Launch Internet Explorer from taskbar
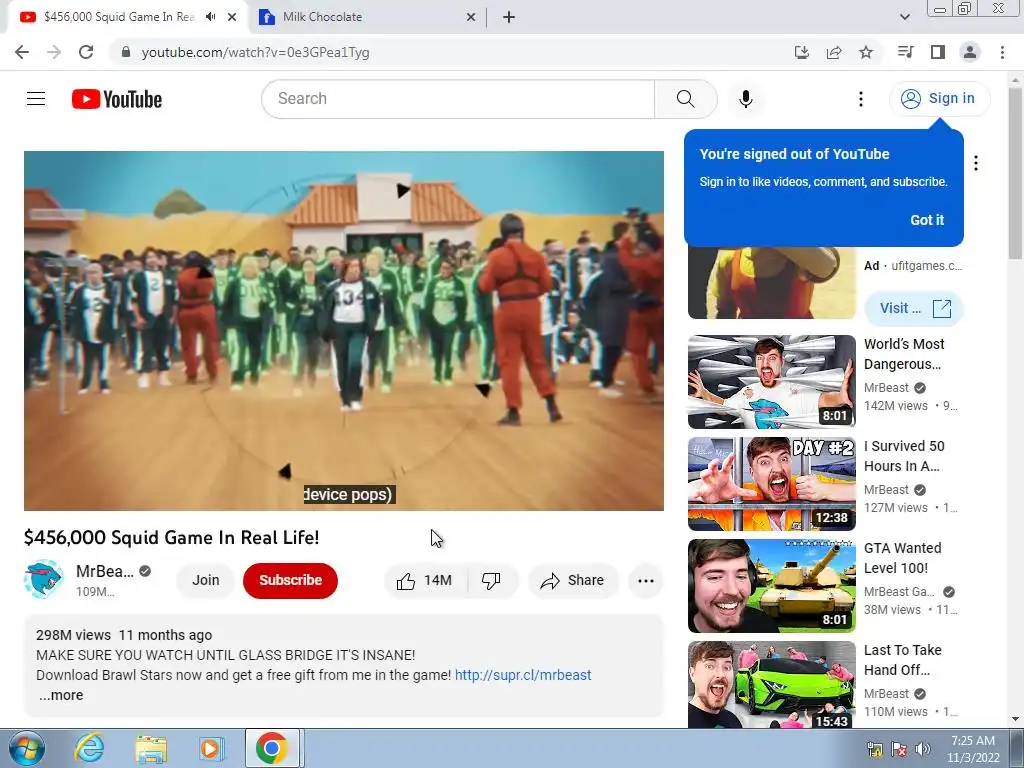1024x768 pixels. (x=89, y=748)
